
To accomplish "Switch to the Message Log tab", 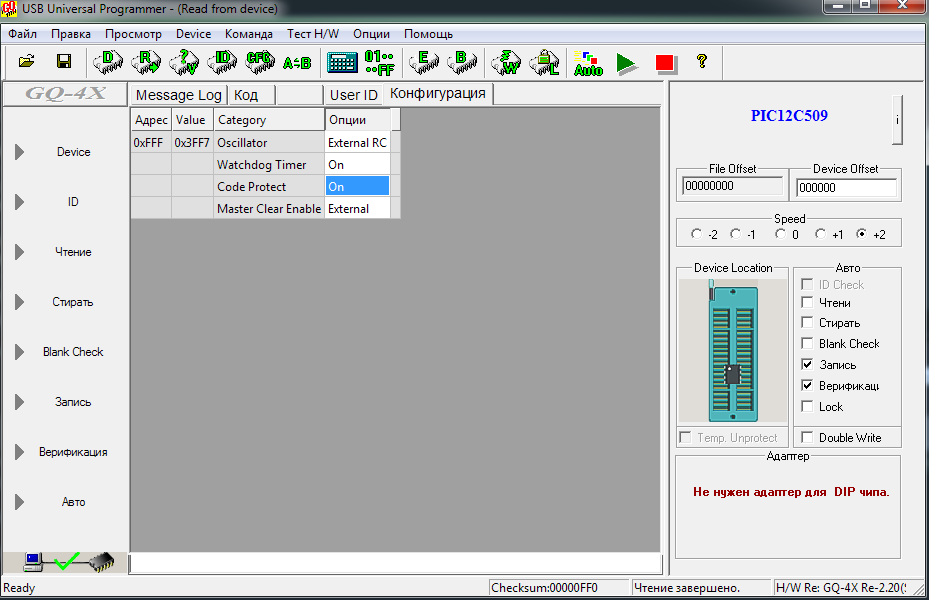I will pyautogui.click(x=179, y=95).
